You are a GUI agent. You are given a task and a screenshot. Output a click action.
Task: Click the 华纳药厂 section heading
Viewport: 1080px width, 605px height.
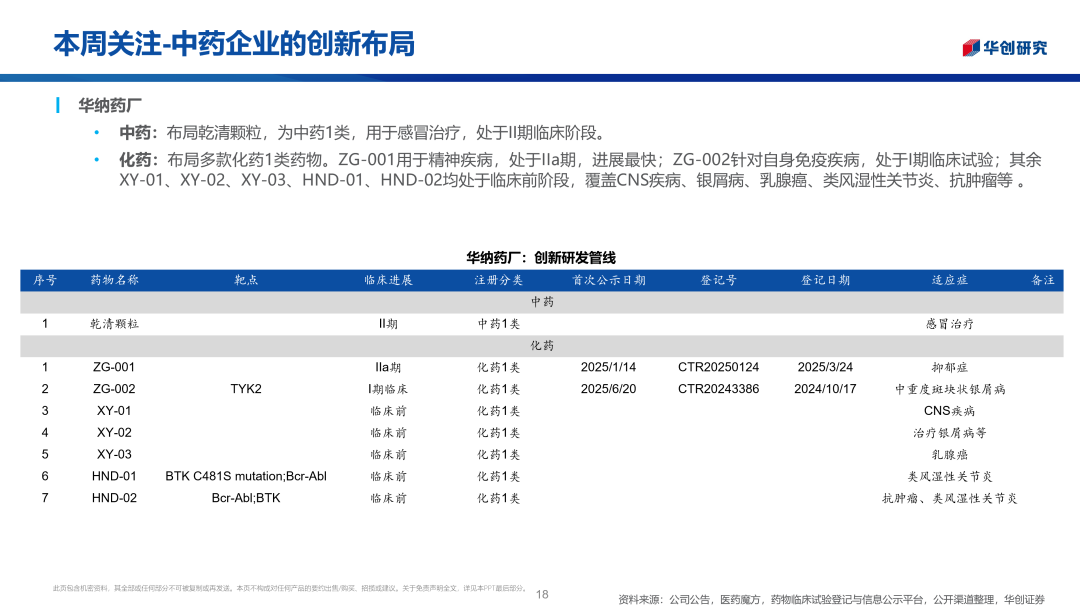[x=110, y=105]
